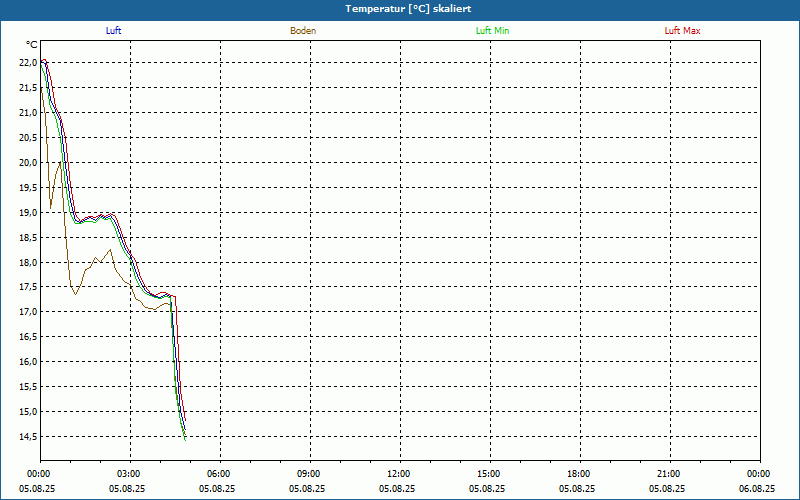Click the 18,0 y-axis value
The height and width of the screenshot is (500, 800).
point(28,262)
